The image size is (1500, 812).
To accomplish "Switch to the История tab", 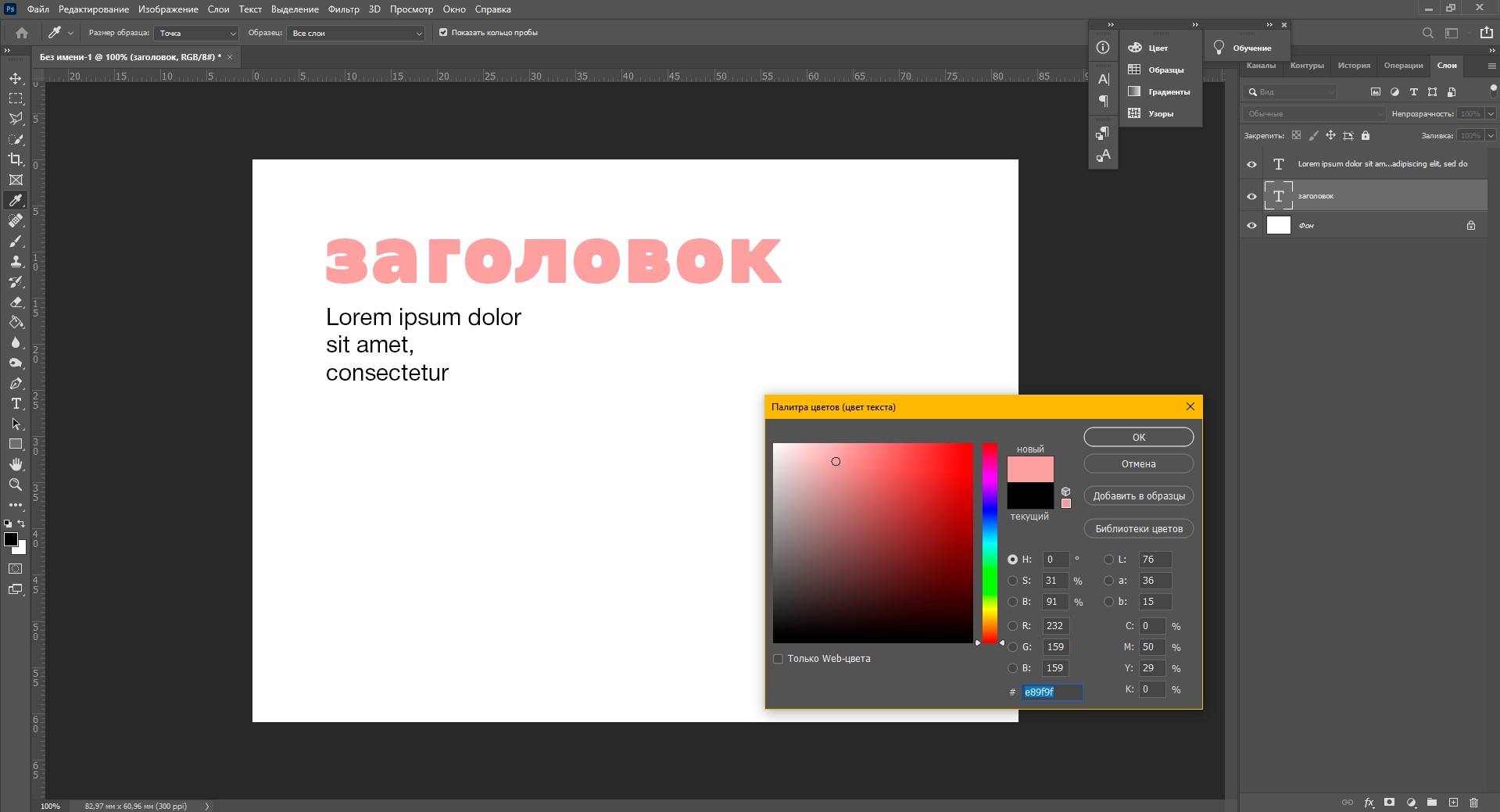I will 1353,66.
